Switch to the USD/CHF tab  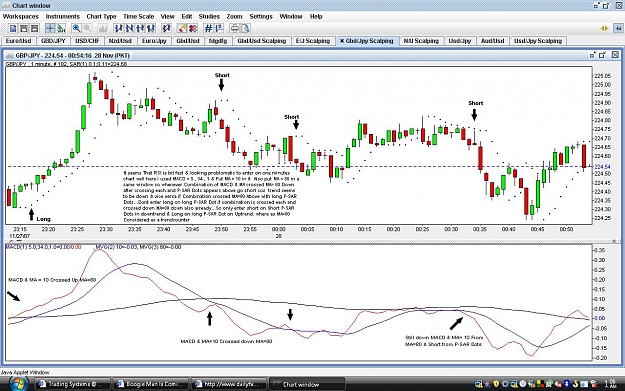[87, 41]
